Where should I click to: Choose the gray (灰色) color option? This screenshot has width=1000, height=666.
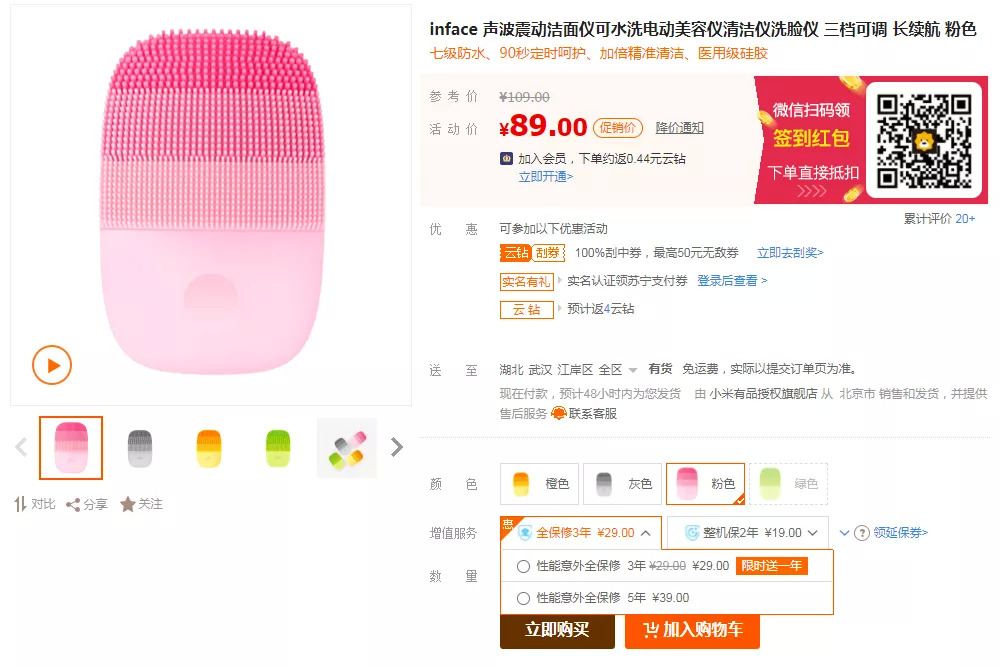[621, 483]
